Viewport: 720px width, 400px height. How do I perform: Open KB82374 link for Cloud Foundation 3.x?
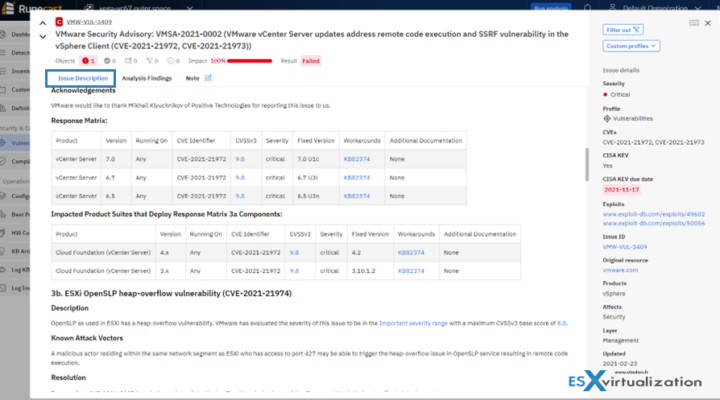click(411, 271)
